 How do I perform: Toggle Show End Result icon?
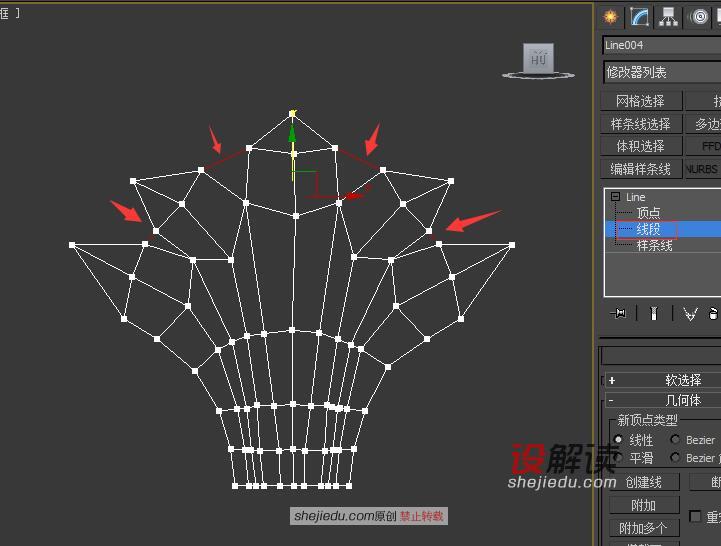[653, 314]
